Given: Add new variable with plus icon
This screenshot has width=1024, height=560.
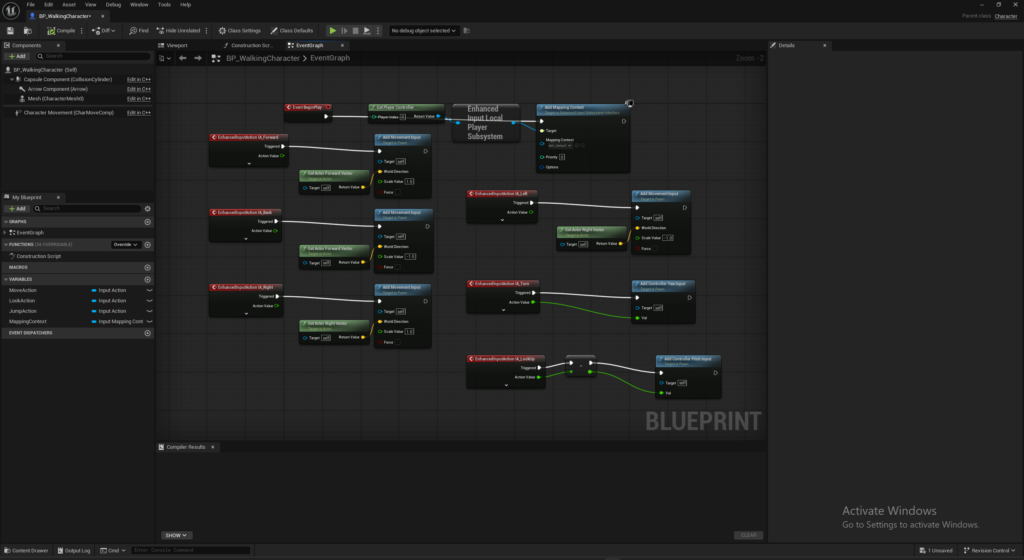Looking at the screenshot, I should click(x=148, y=279).
